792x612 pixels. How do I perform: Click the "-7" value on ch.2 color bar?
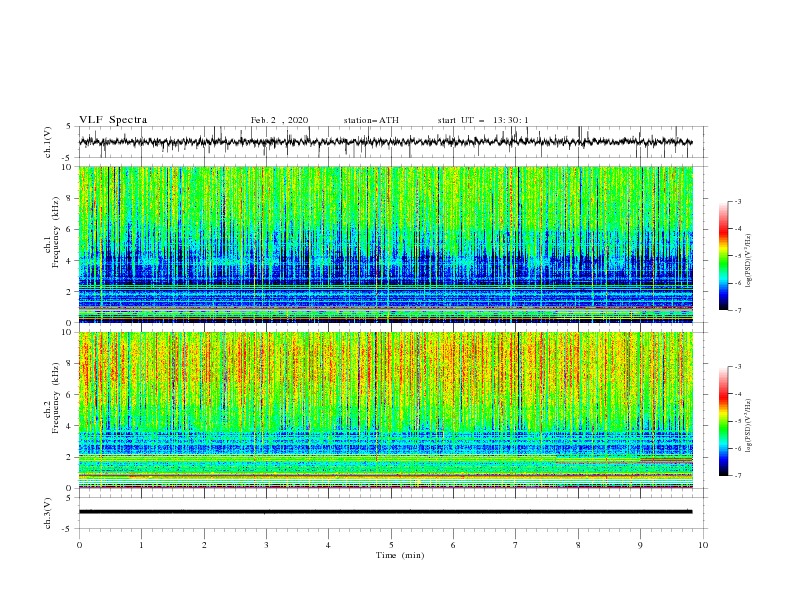(x=737, y=476)
